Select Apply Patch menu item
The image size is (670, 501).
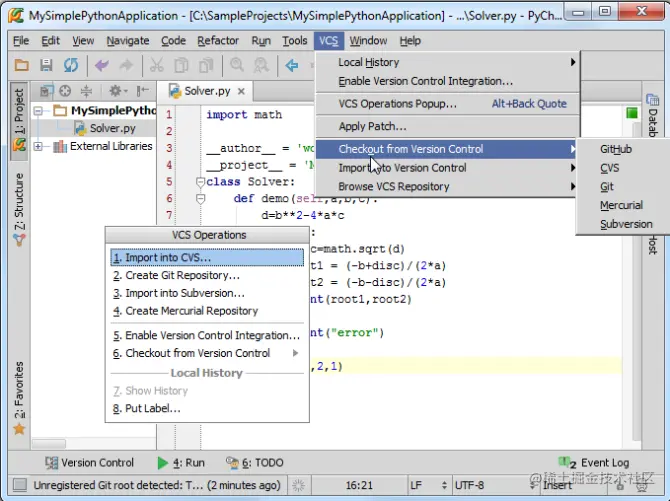[x=447, y=127]
